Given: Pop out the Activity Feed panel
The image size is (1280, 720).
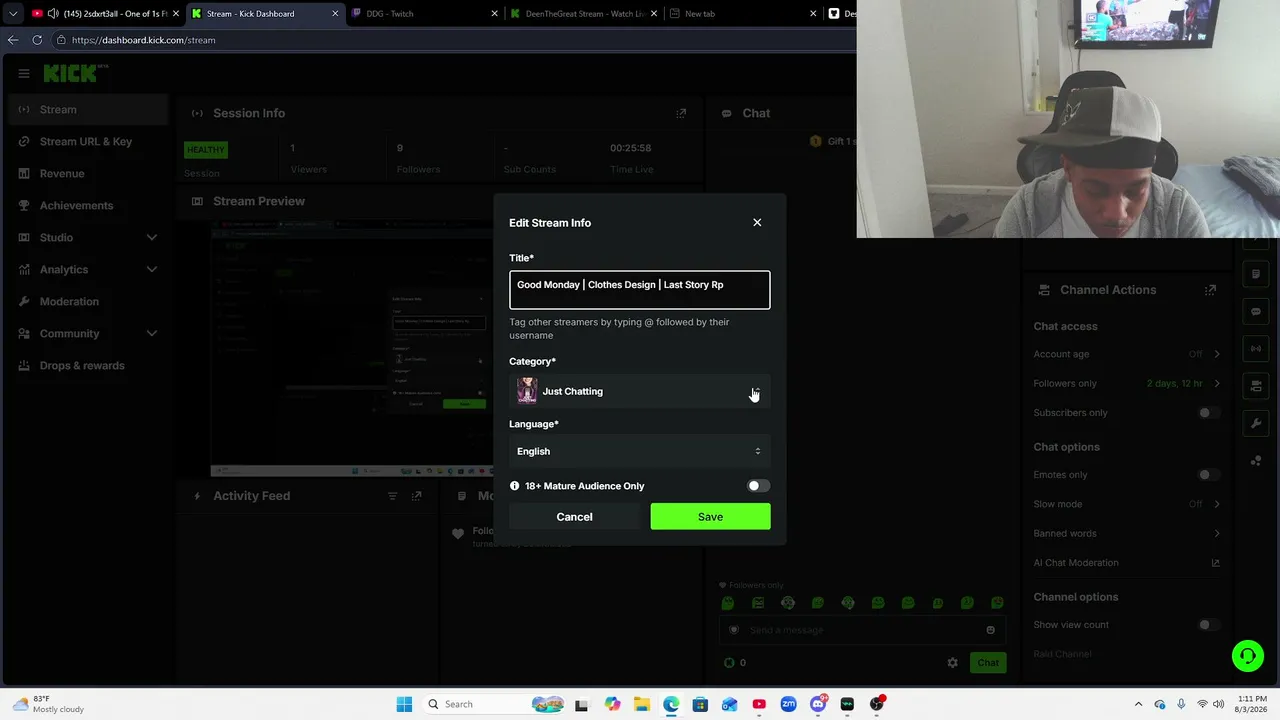Looking at the screenshot, I should 417,496.
